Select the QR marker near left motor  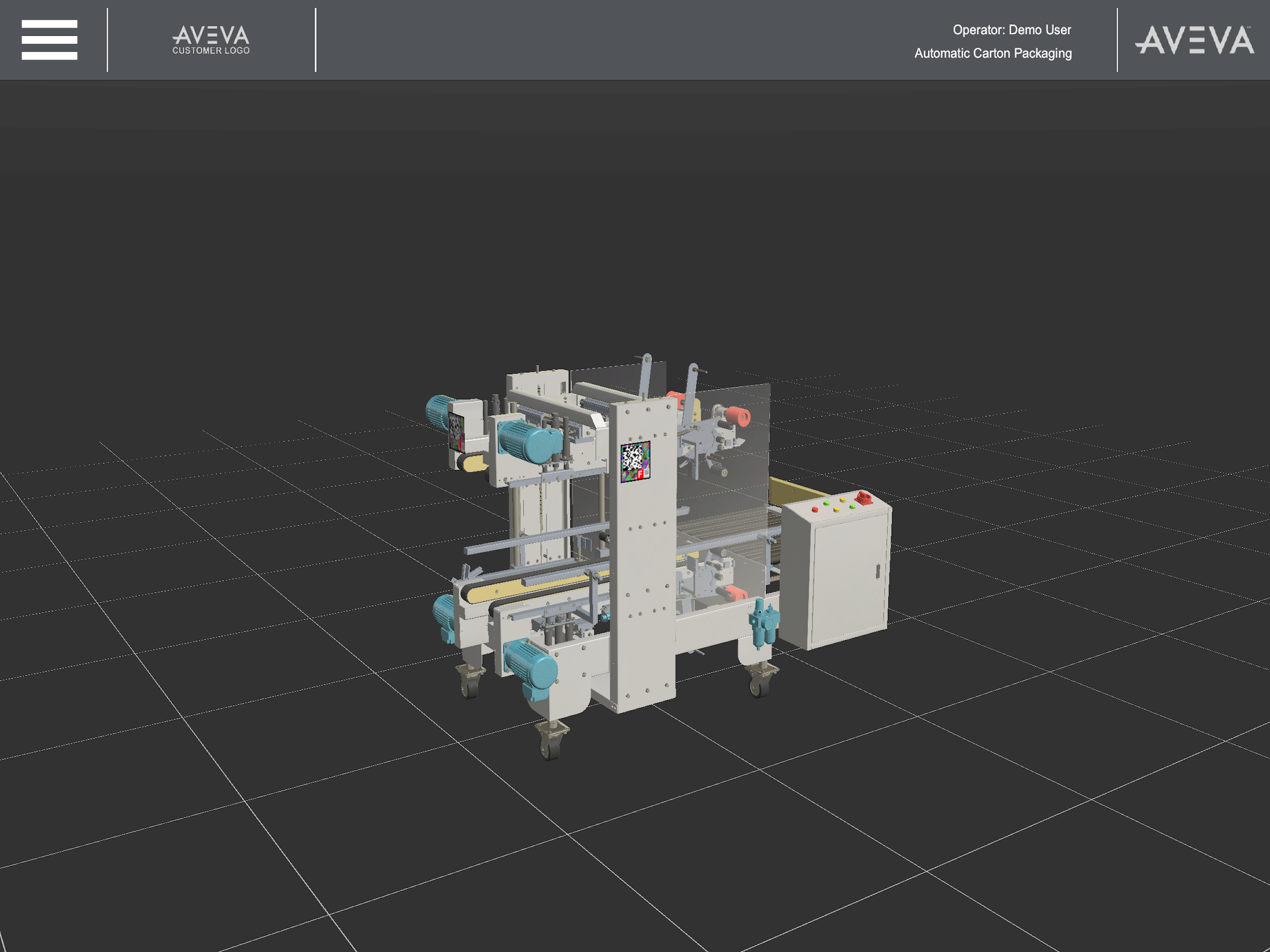[x=456, y=431]
